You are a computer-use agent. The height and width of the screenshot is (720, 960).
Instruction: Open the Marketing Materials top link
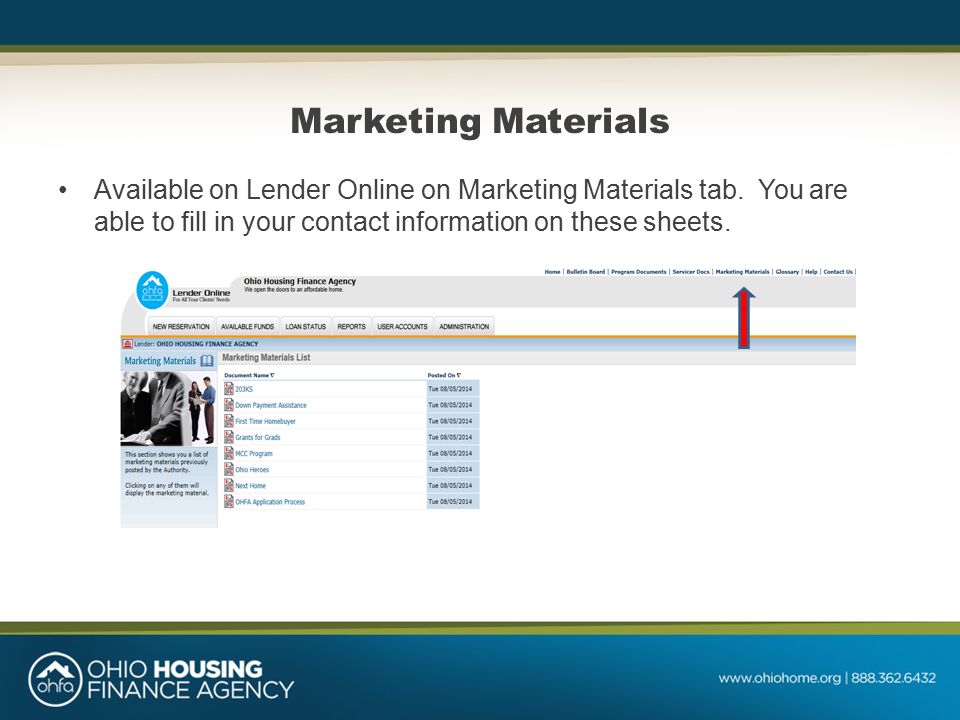742,272
